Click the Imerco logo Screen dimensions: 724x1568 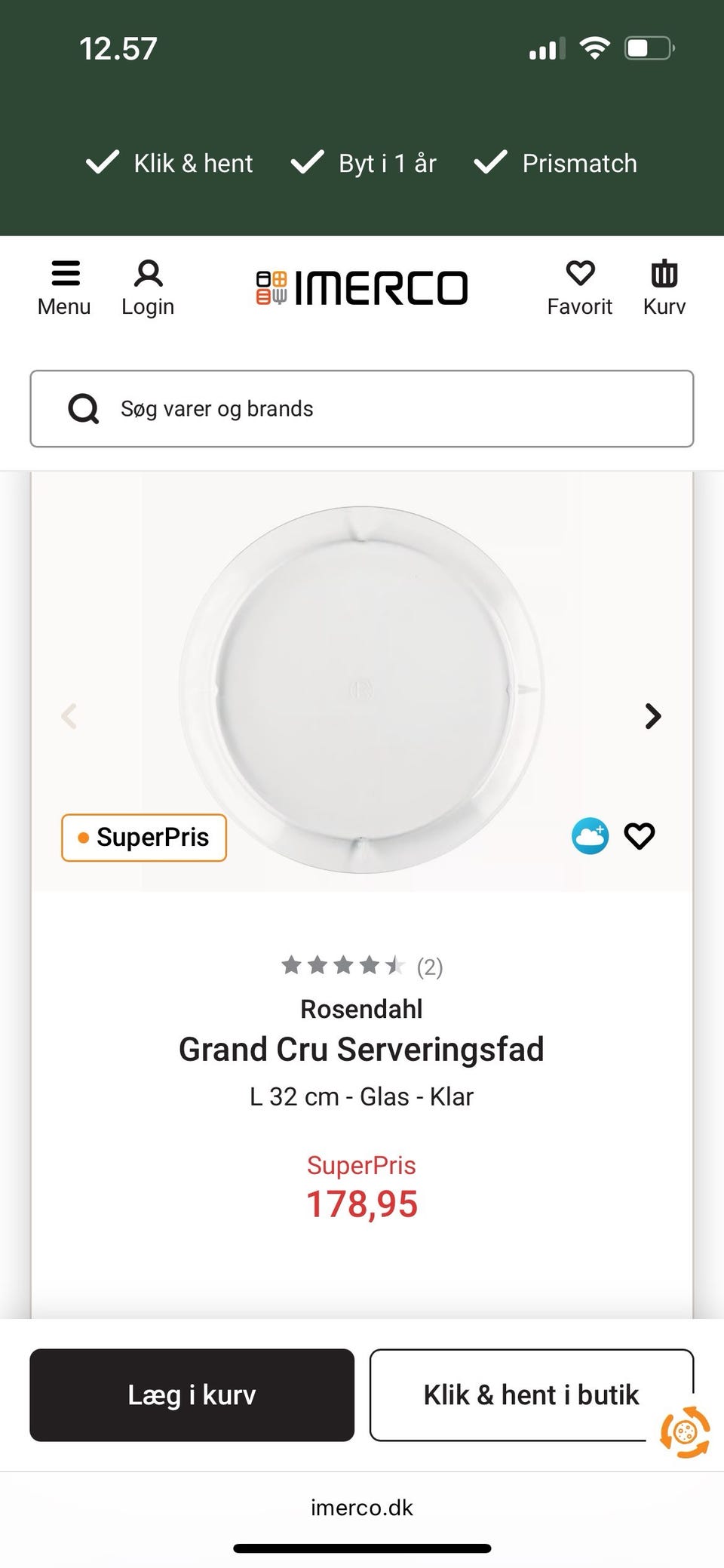click(362, 288)
